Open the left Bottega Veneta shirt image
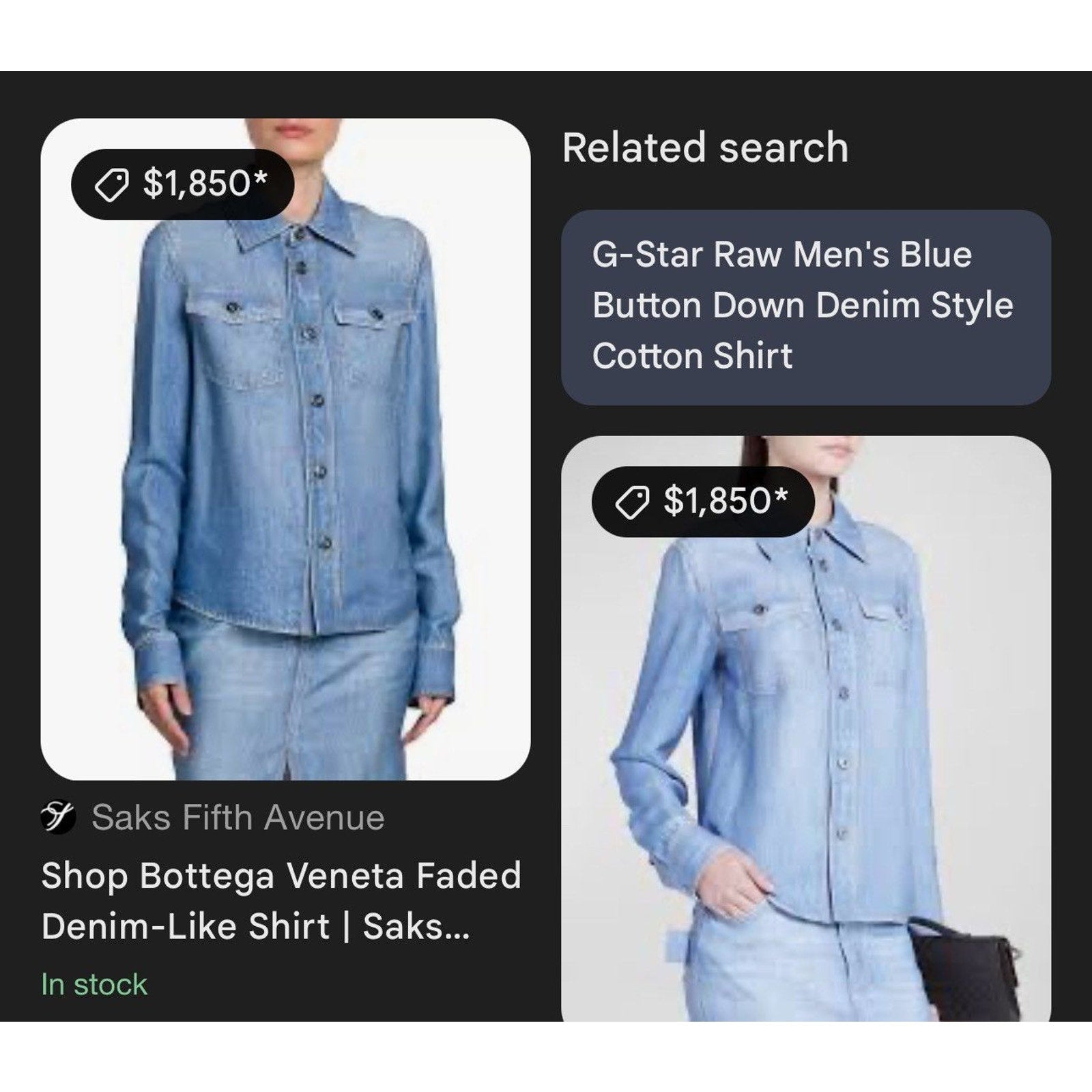Image resolution: width=1092 pixels, height=1092 pixels. 285,449
